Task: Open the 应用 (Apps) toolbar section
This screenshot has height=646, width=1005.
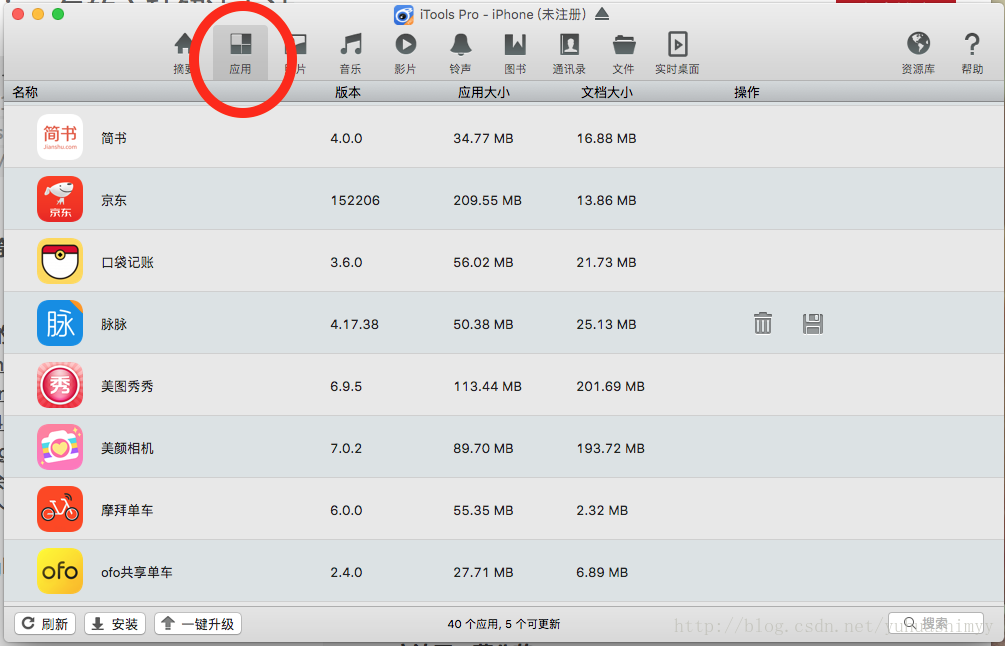Action: [240, 53]
